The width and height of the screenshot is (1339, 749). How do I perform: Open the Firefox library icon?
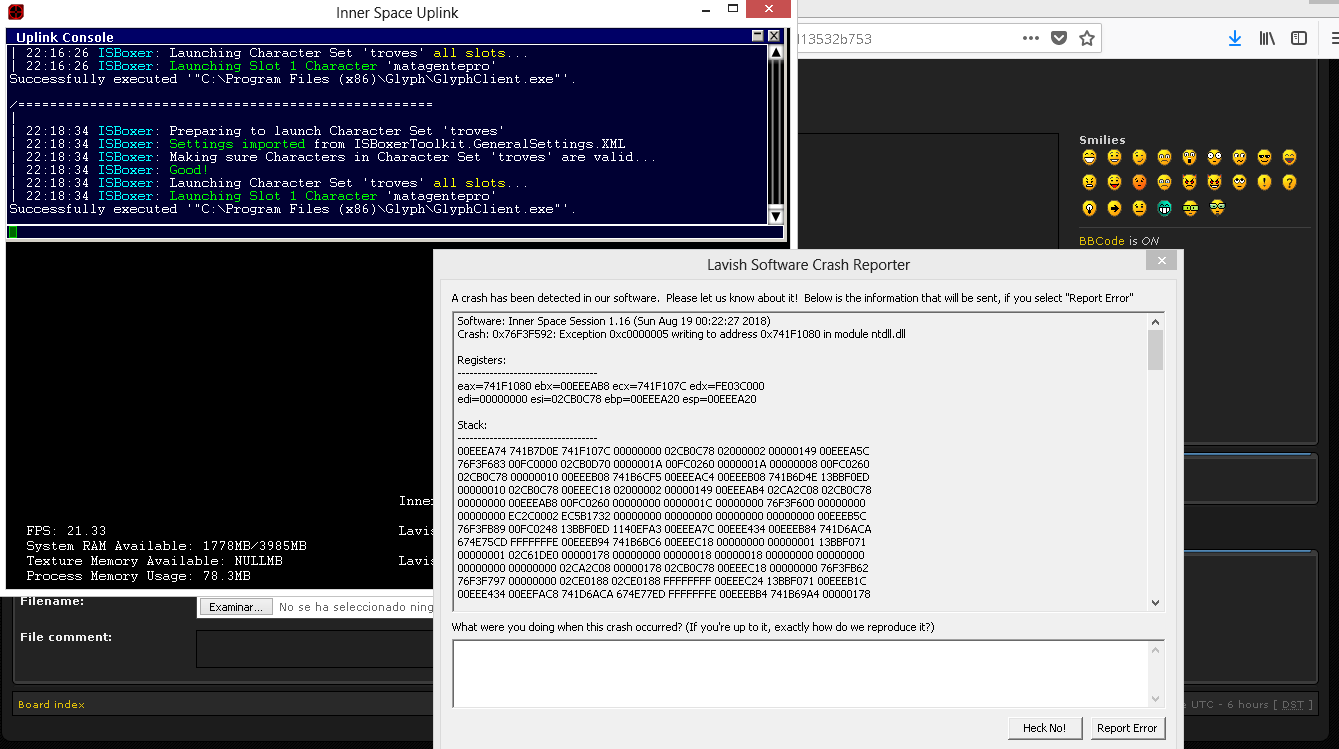(x=1267, y=38)
